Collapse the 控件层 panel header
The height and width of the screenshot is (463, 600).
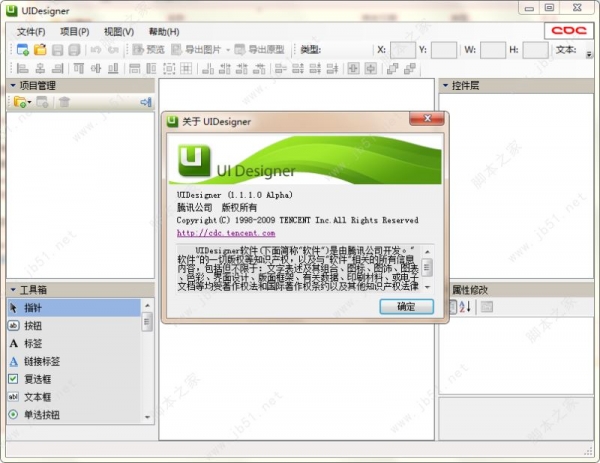coord(445,86)
